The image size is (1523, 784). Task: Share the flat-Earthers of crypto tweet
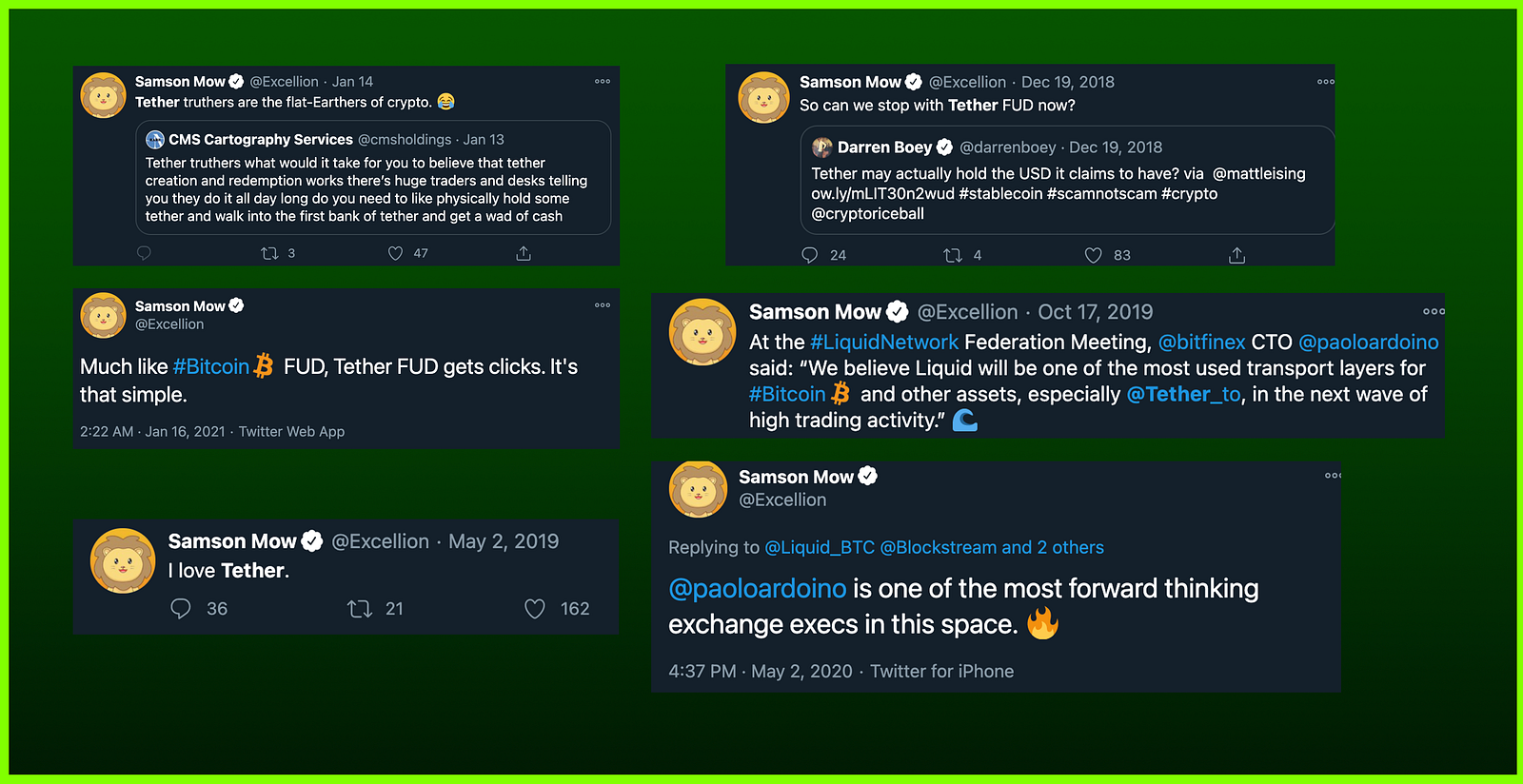(x=524, y=253)
